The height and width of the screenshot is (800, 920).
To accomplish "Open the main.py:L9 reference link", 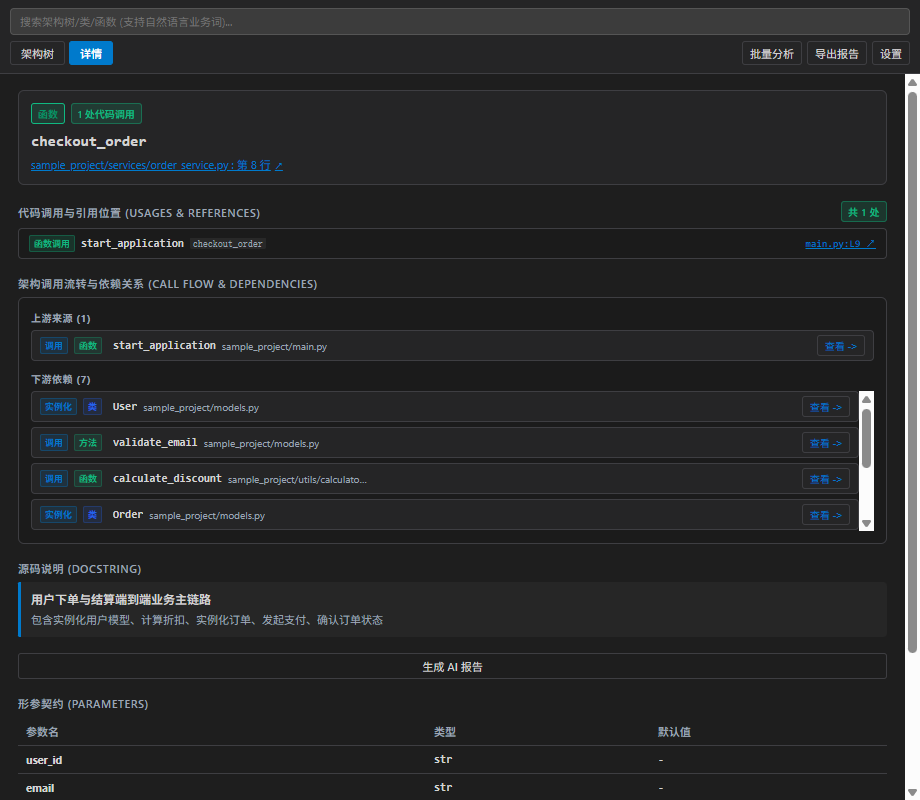I will [x=840, y=244].
